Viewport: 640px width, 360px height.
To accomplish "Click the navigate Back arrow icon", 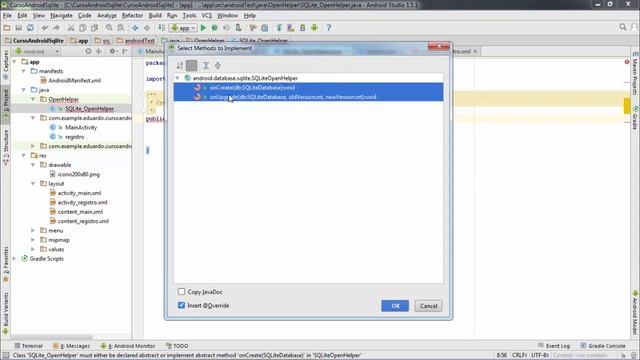I will coord(135,28).
